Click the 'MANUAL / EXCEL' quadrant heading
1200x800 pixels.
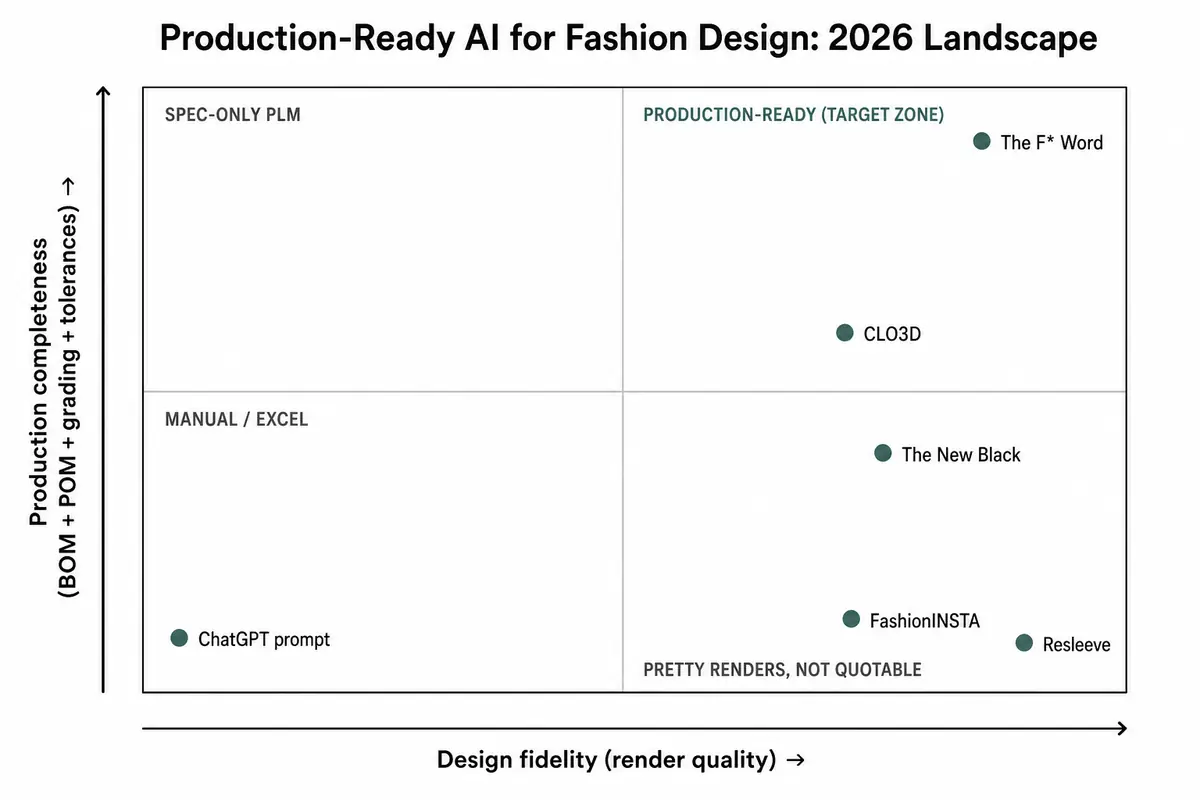(236, 419)
